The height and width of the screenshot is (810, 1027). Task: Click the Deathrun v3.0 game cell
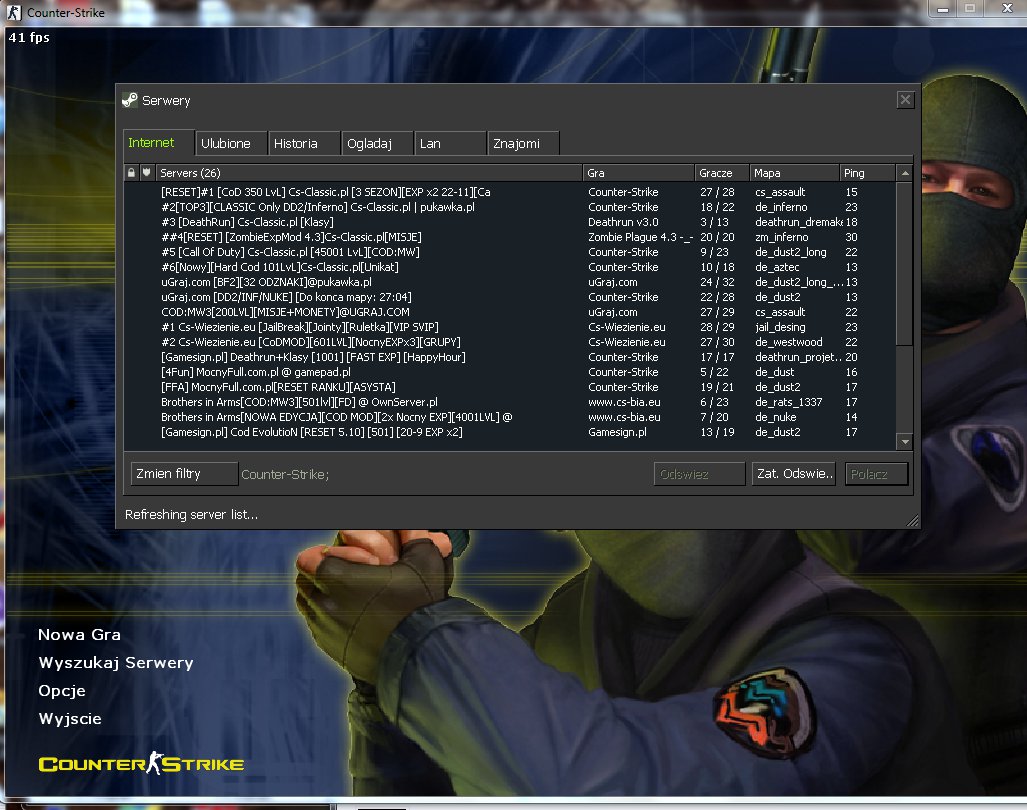coord(624,222)
